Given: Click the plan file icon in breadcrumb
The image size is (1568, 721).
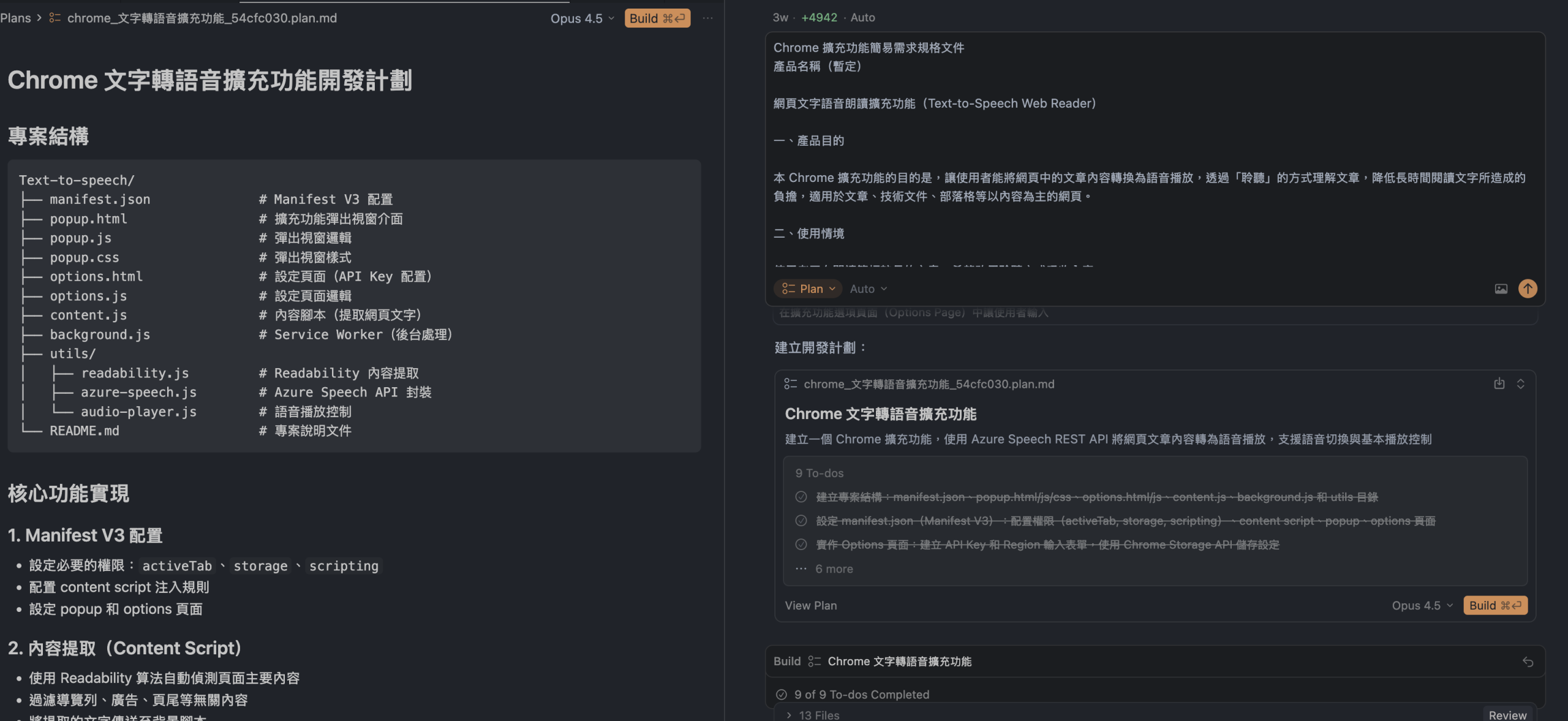Looking at the screenshot, I should [x=55, y=18].
